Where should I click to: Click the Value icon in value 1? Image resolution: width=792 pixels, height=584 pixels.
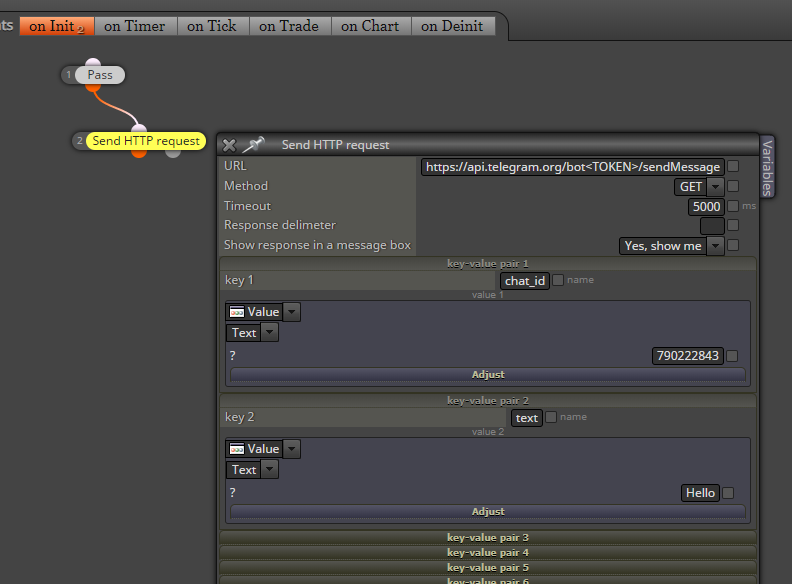(237, 312)
